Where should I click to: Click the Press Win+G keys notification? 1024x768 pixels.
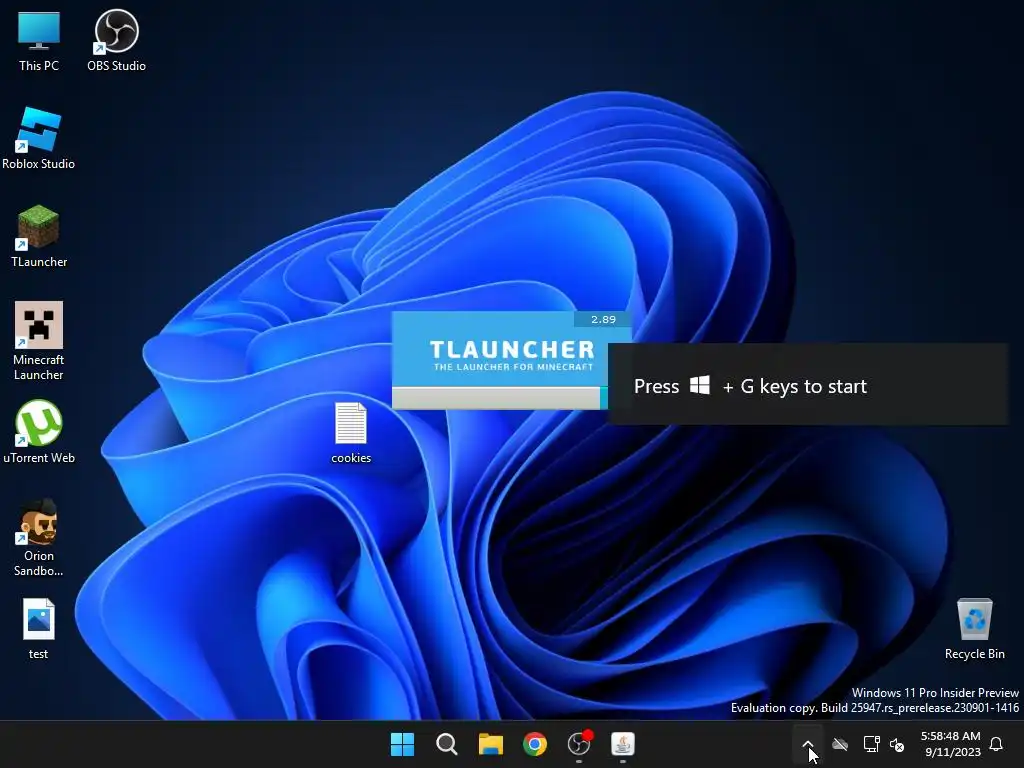coord(808,385)
